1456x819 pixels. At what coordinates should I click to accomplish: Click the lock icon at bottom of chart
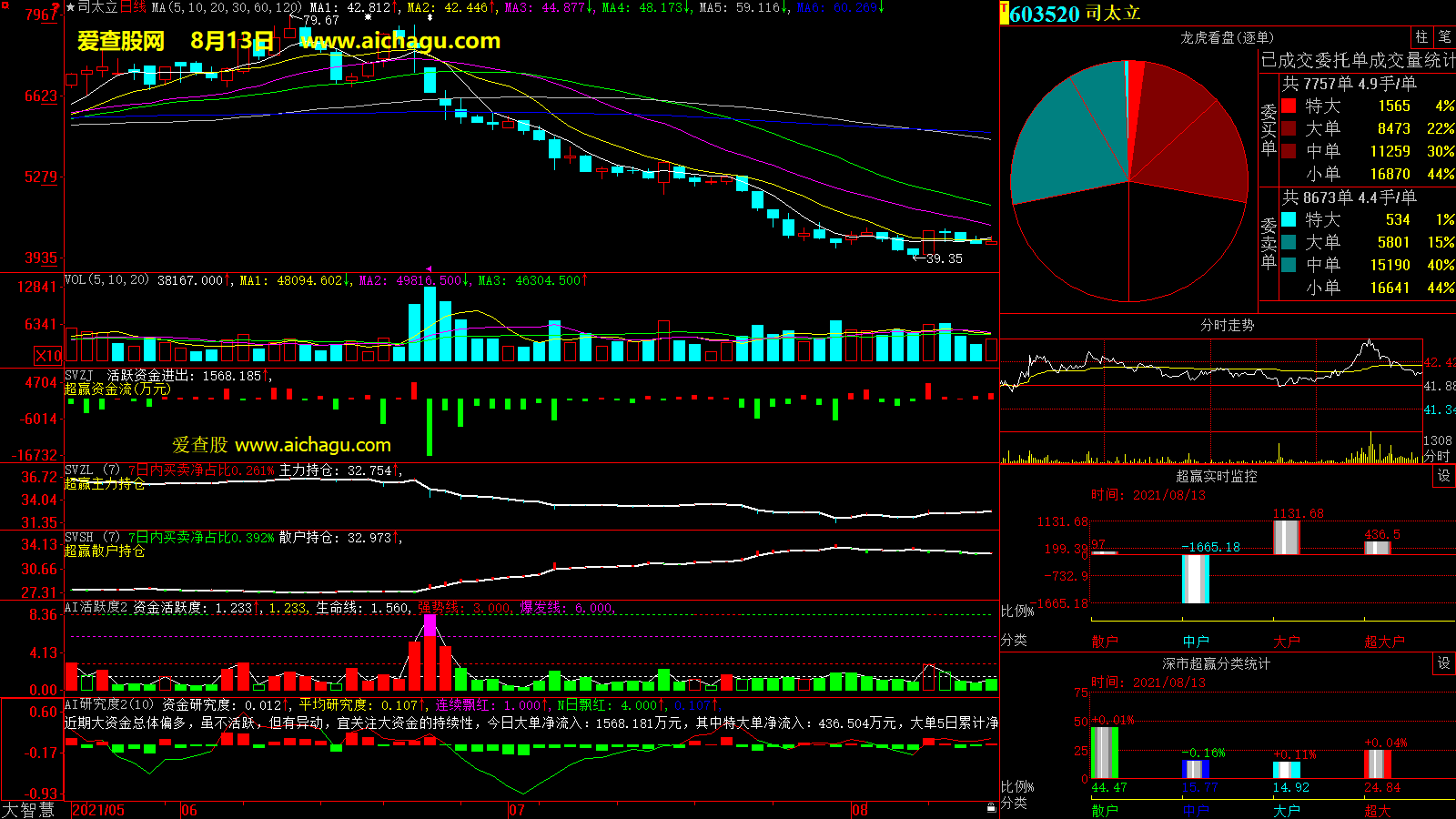(991, 807)
